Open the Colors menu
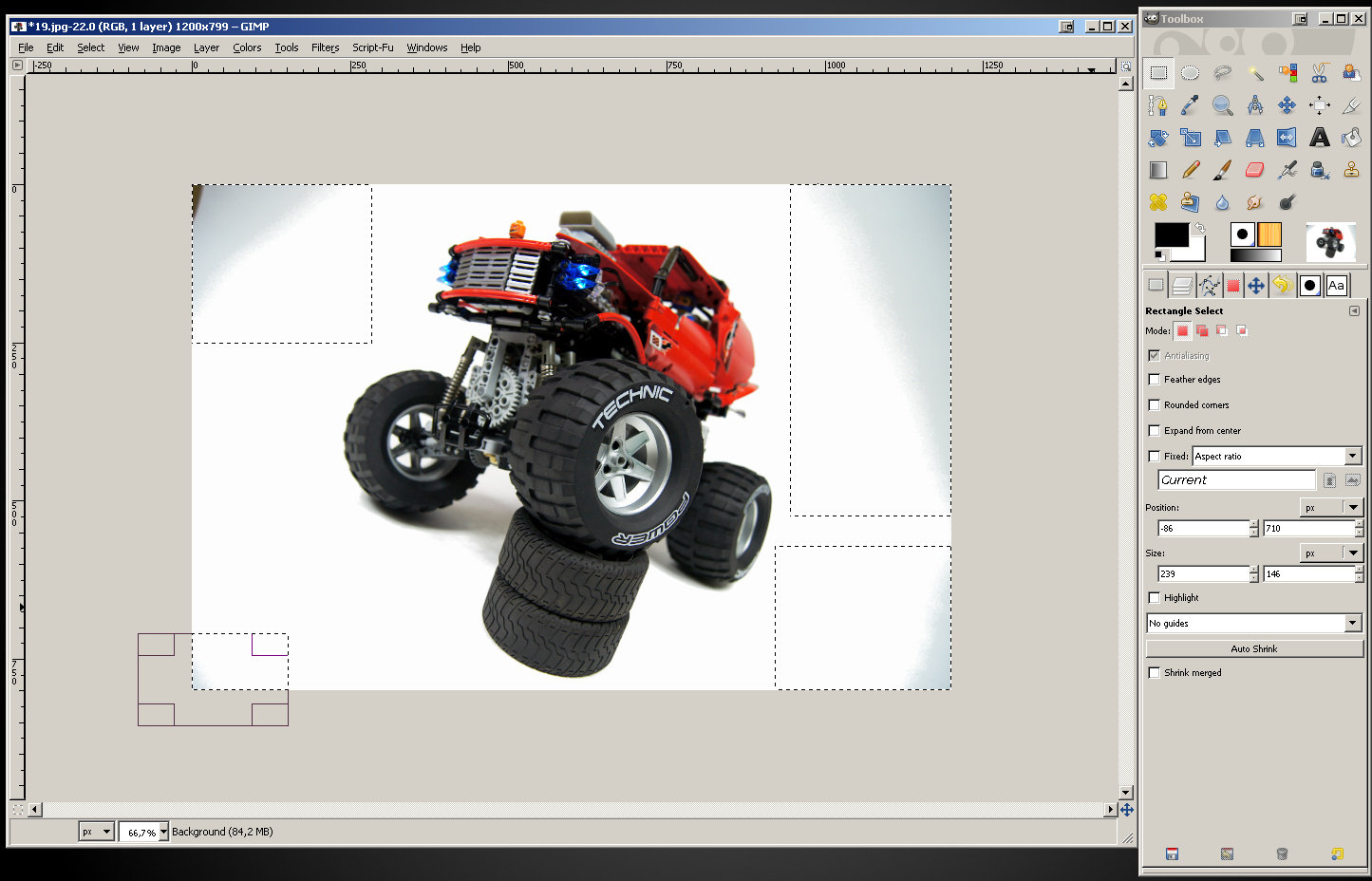 tap(247, 47)
